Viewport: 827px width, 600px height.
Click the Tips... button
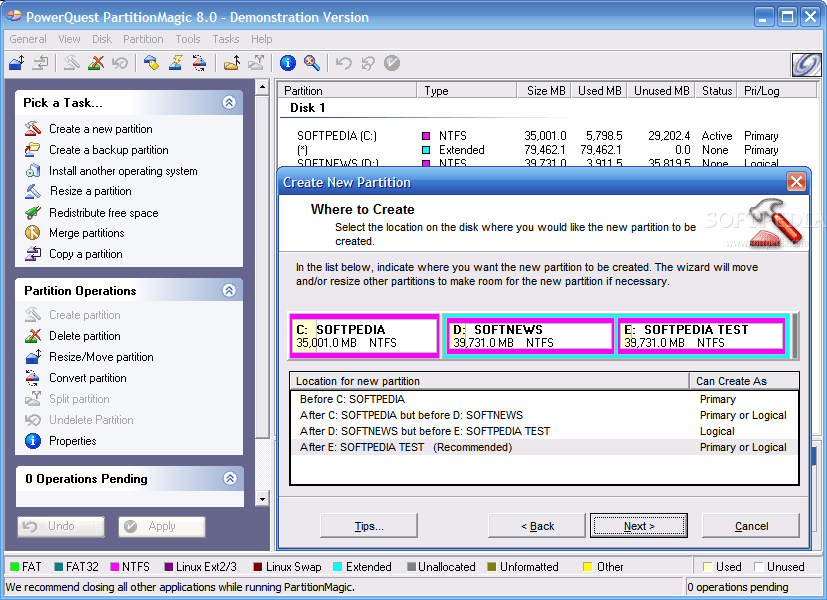point(369,526)
